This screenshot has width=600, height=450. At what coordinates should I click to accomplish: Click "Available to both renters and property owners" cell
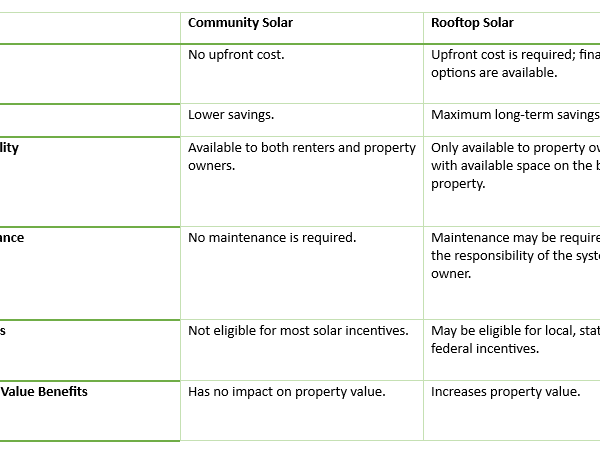(301, 157)
